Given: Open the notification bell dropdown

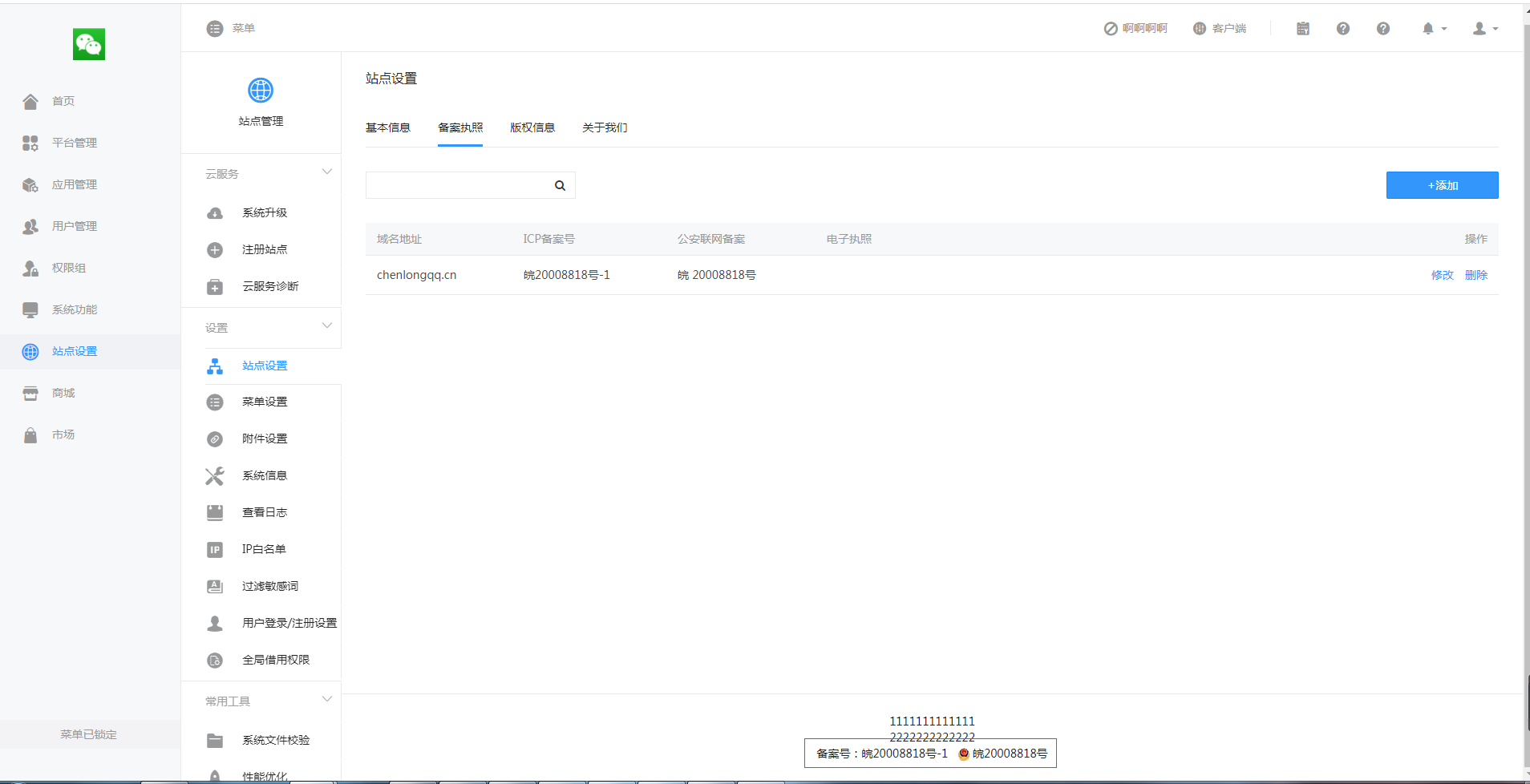Looking at the screenshot, I should click(1434, 29).
